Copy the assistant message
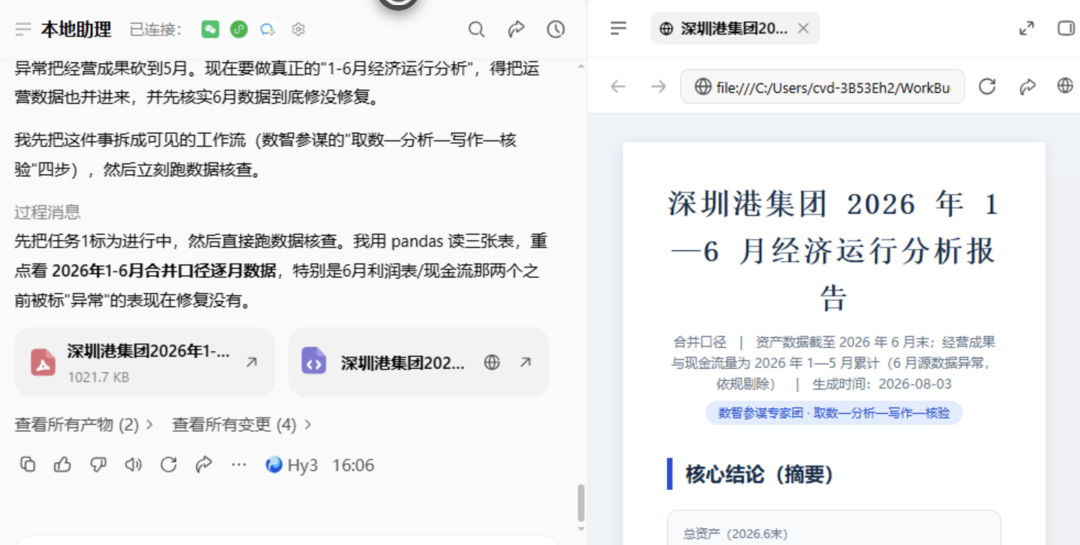This screenshot has width=1080, height=545. click(x=28, y=465)
